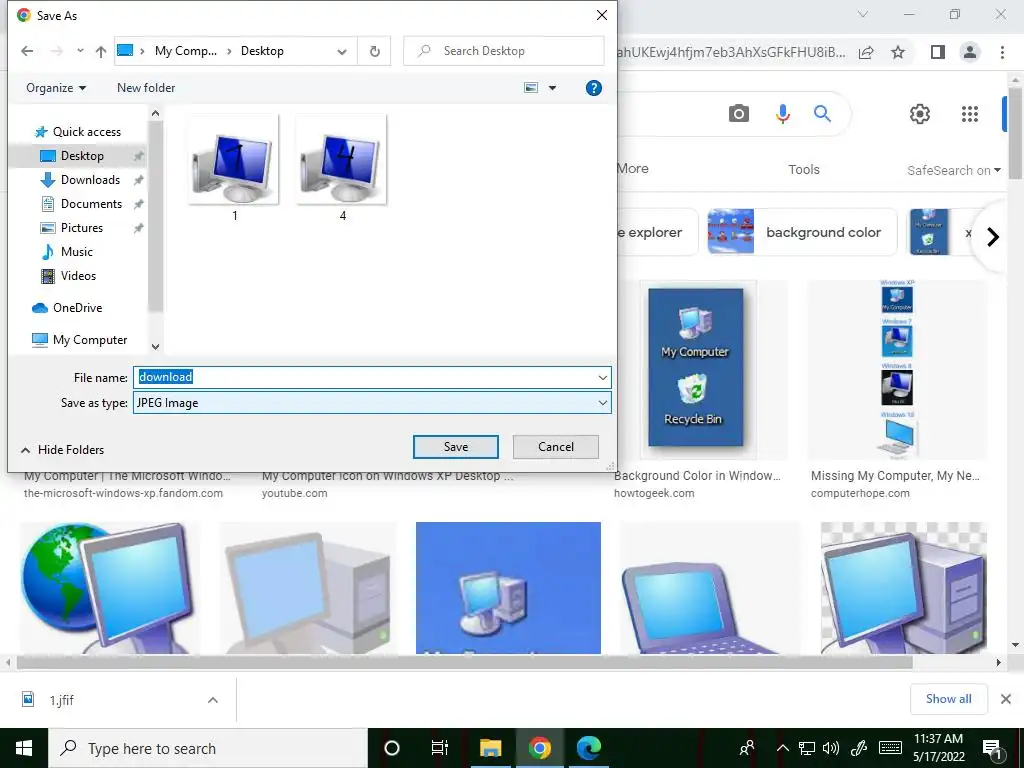The height and width of the screenshot is (768, 1024).
Task: Select Desktop in the navigation pane
Action: point(80,156)
